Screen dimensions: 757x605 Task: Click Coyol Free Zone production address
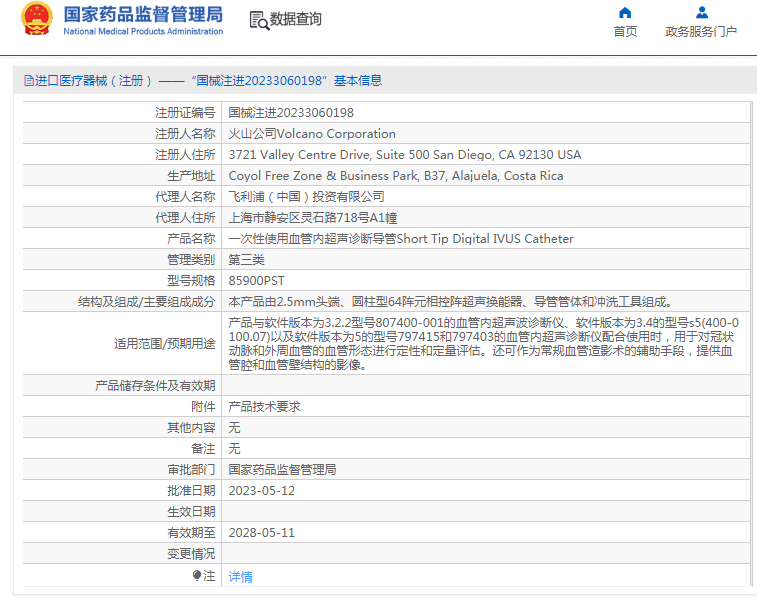[x=396, y=176]
